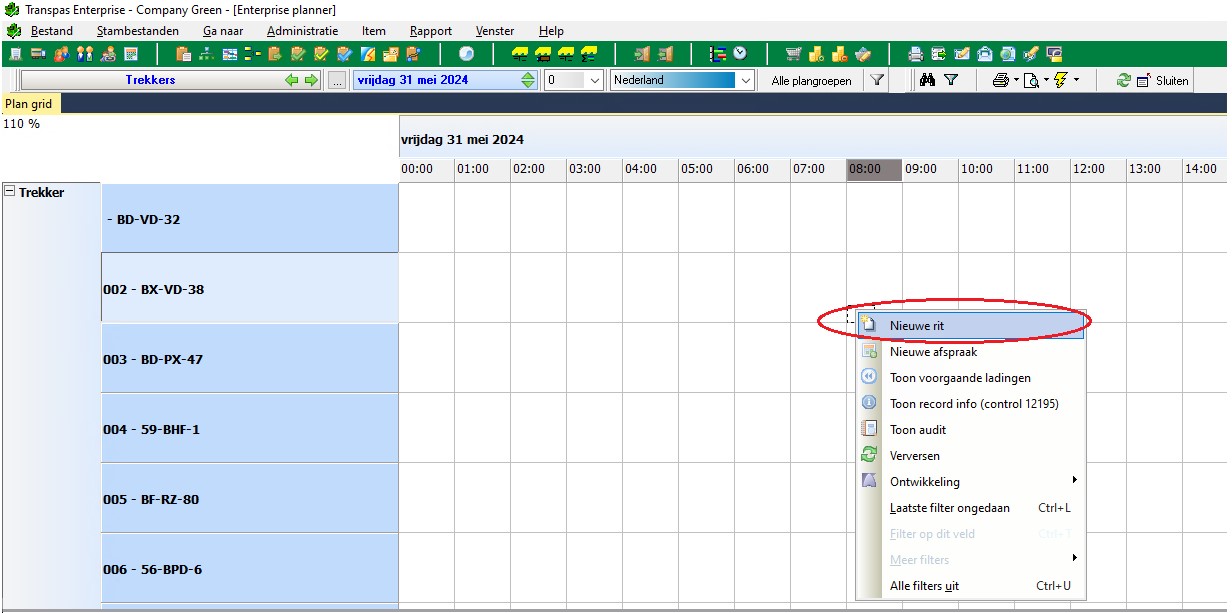Screen dimensions: 1232x613
Task: Collapse the Trekker group in the left panel
Action: (x=8, y=192)
